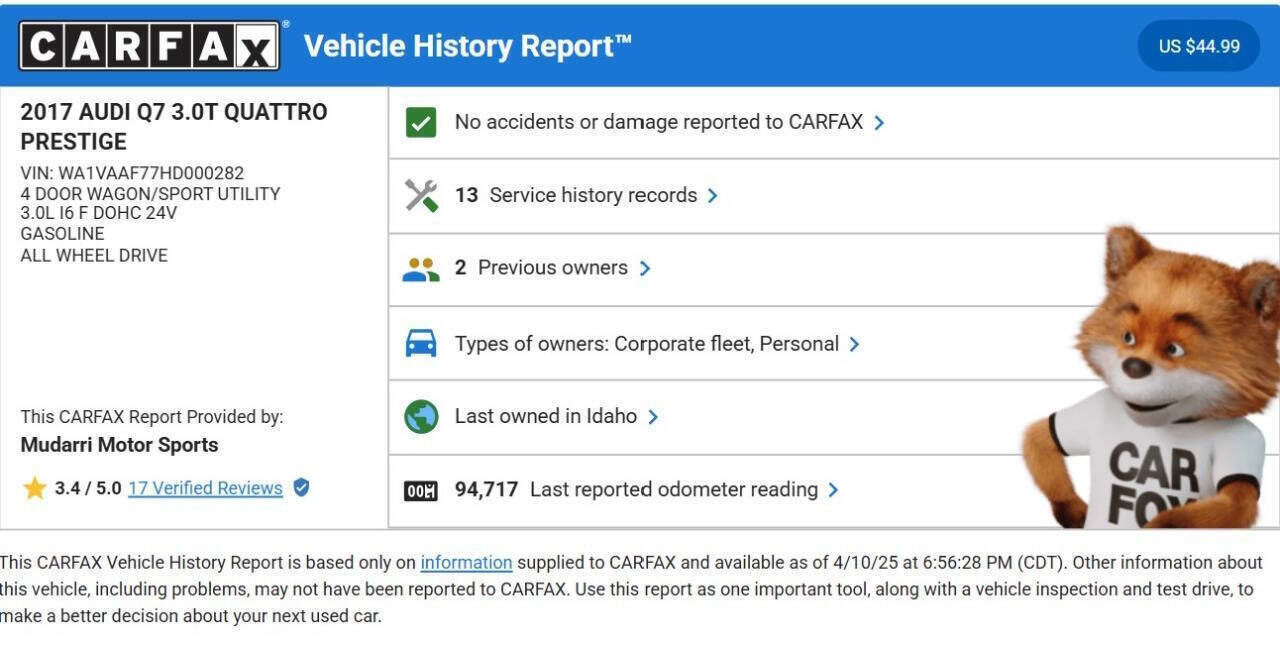Click the CARFAX logo
This screenshot has width=1280, height=659.
click(x=149, y=46)
